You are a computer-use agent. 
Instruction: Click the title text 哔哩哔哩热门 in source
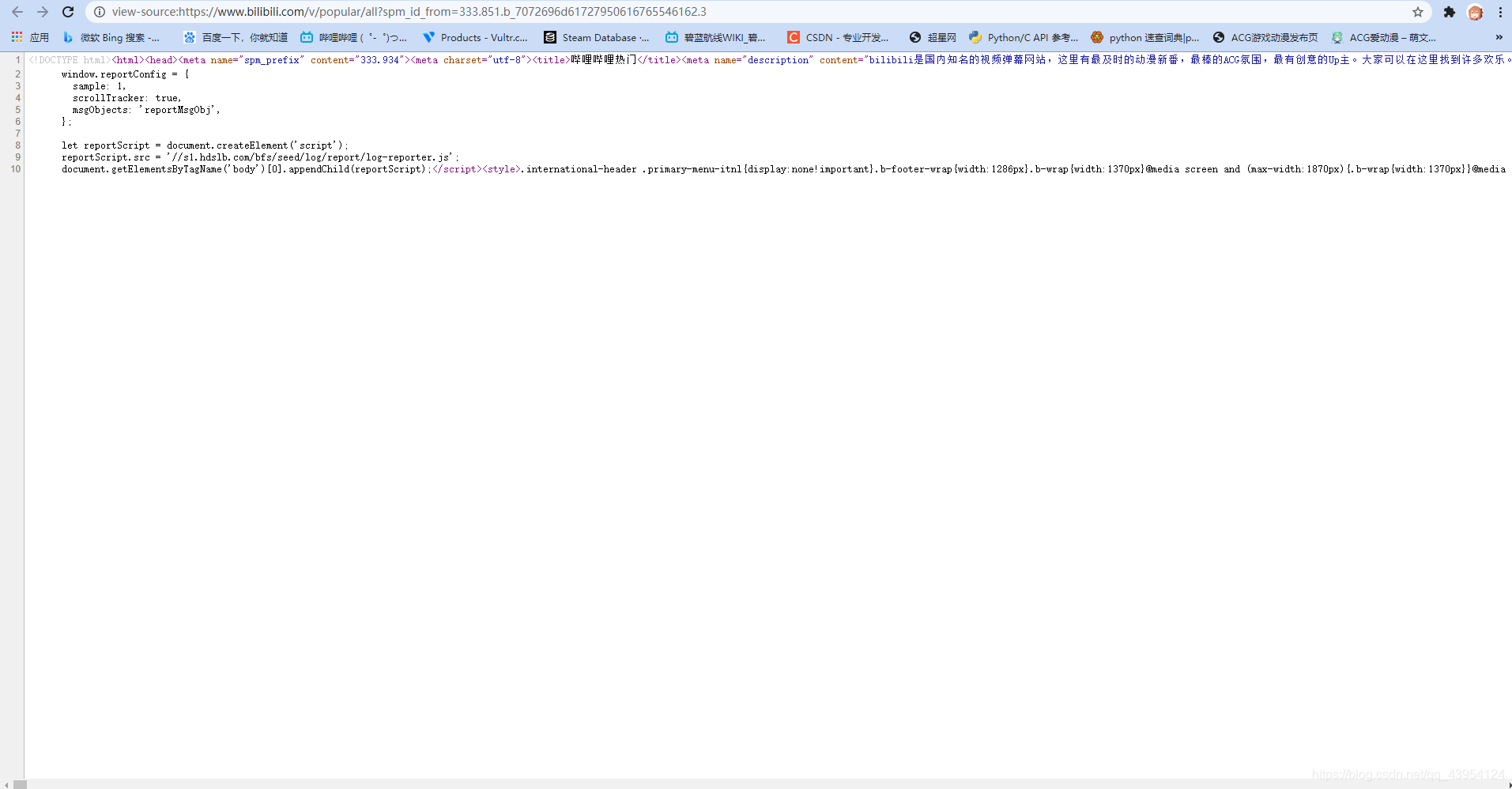(x=604, y=60)
